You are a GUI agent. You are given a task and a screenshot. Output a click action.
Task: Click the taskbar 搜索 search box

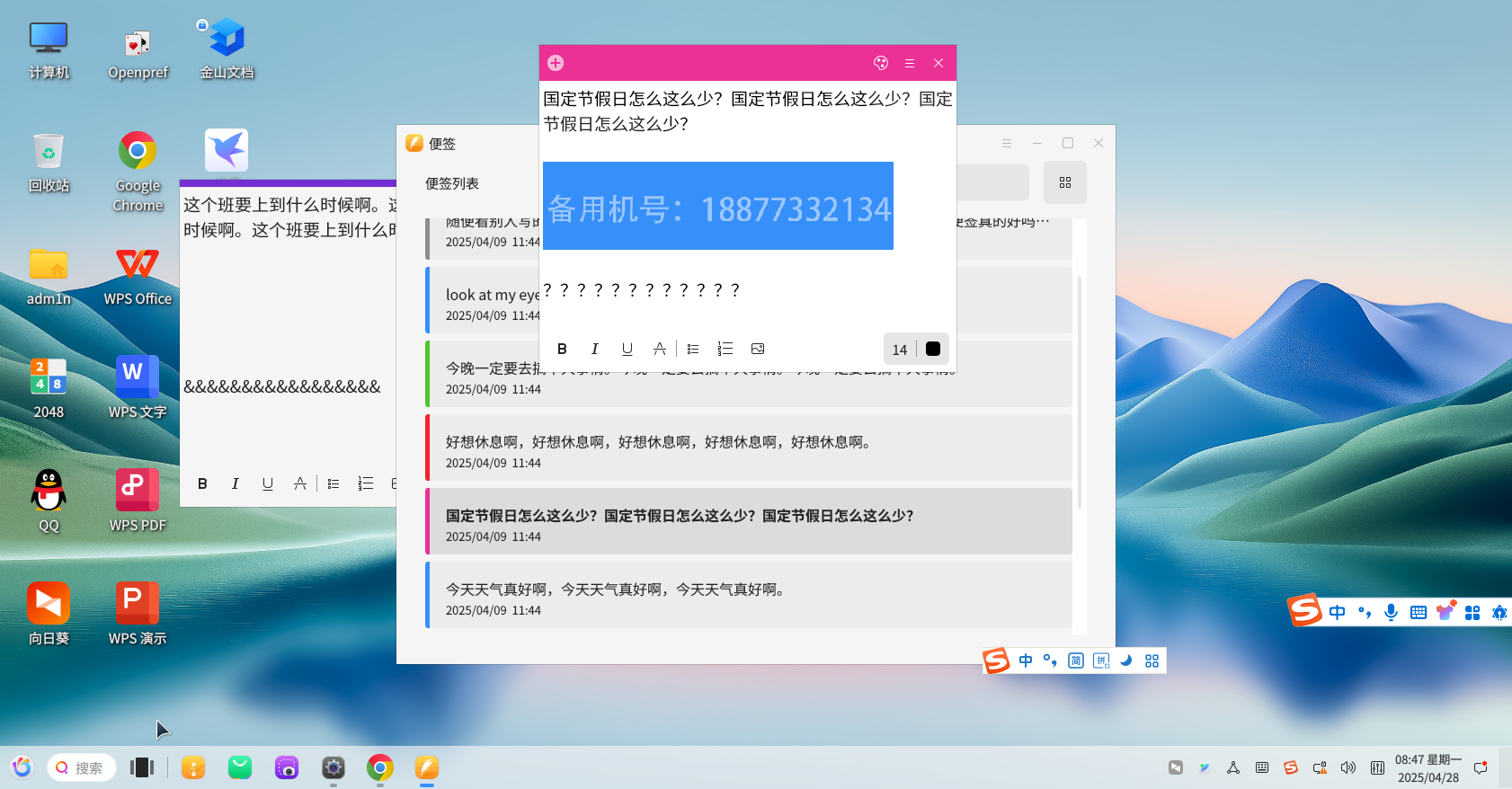pyautogui.click(x=82, y=767)
